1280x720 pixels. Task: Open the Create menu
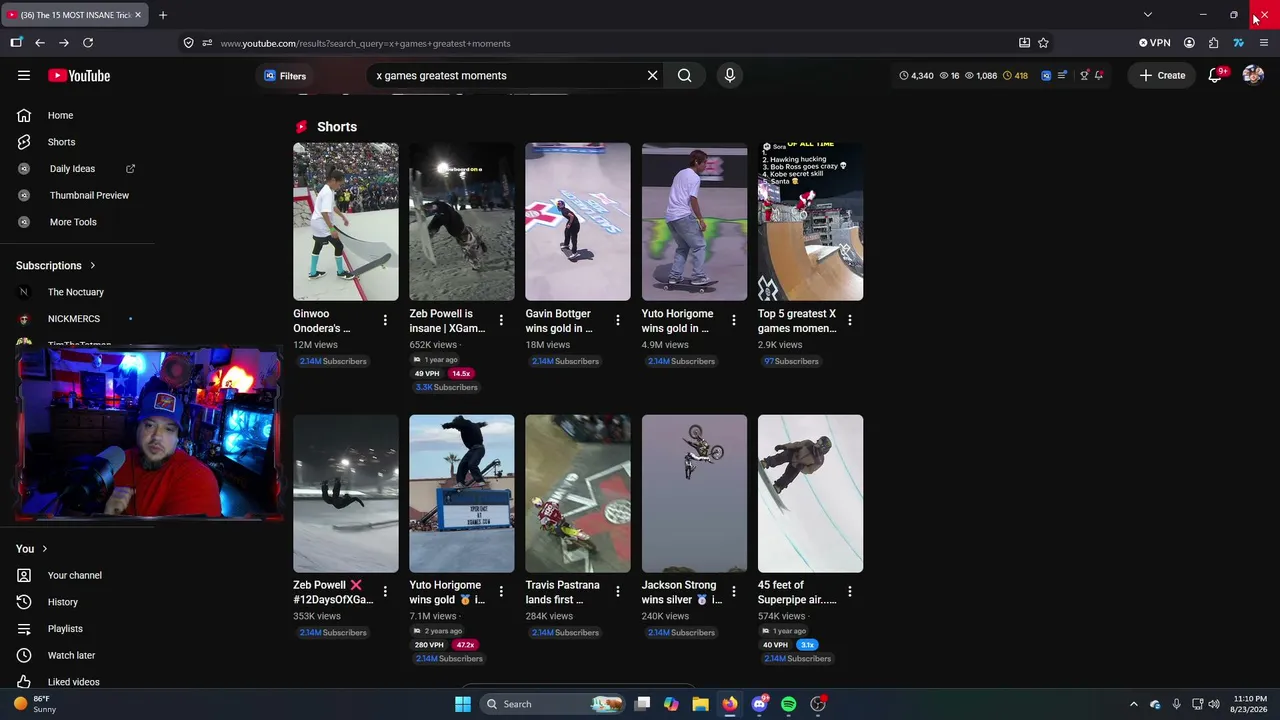coord(1162,75)
